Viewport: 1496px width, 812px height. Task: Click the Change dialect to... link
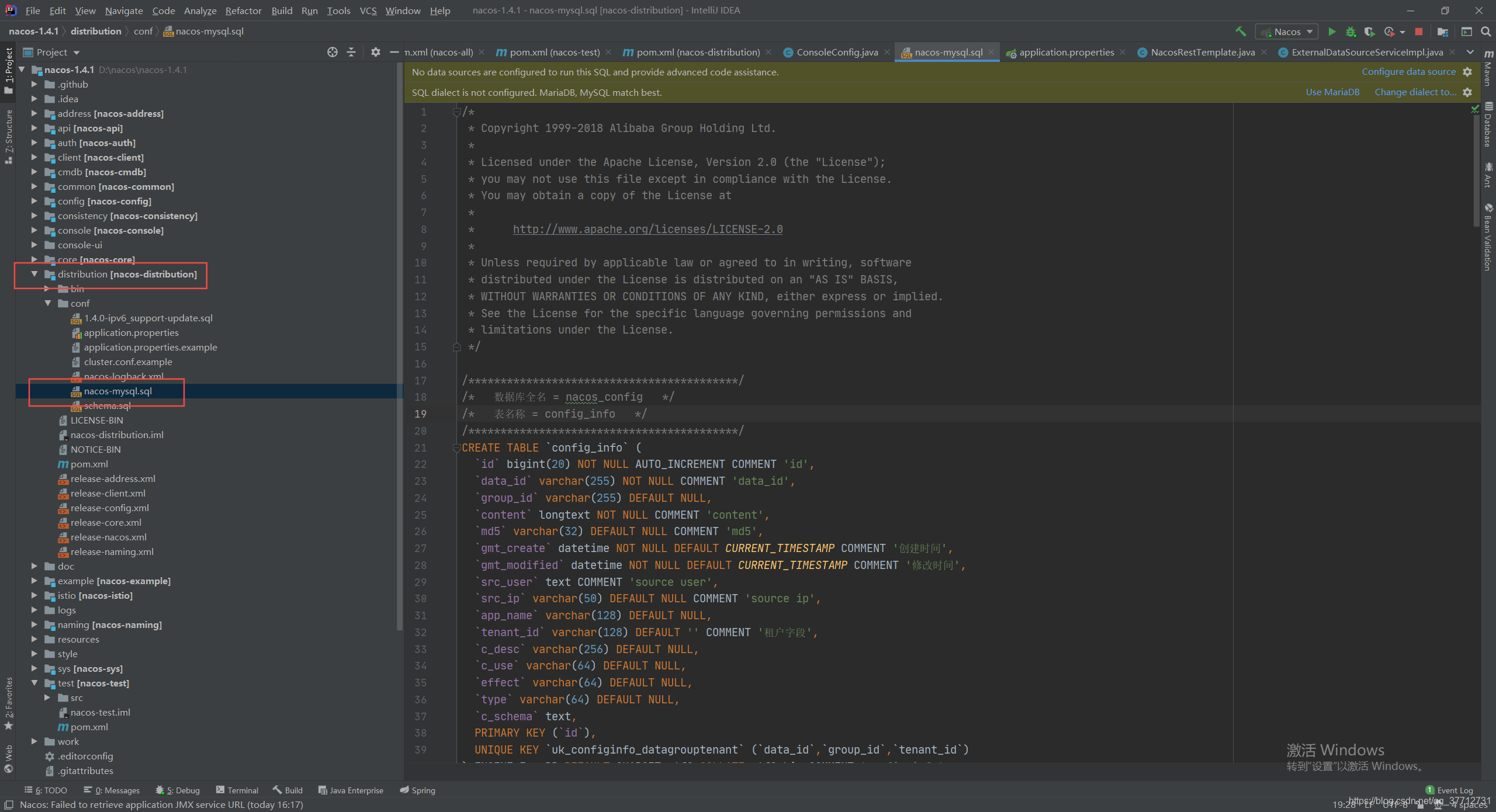[x=1415, y=92]
